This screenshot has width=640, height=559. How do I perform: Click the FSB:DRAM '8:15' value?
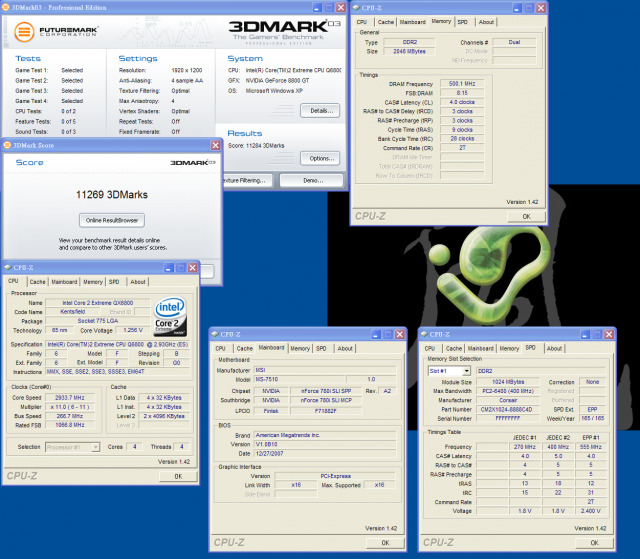coord(462,93)
